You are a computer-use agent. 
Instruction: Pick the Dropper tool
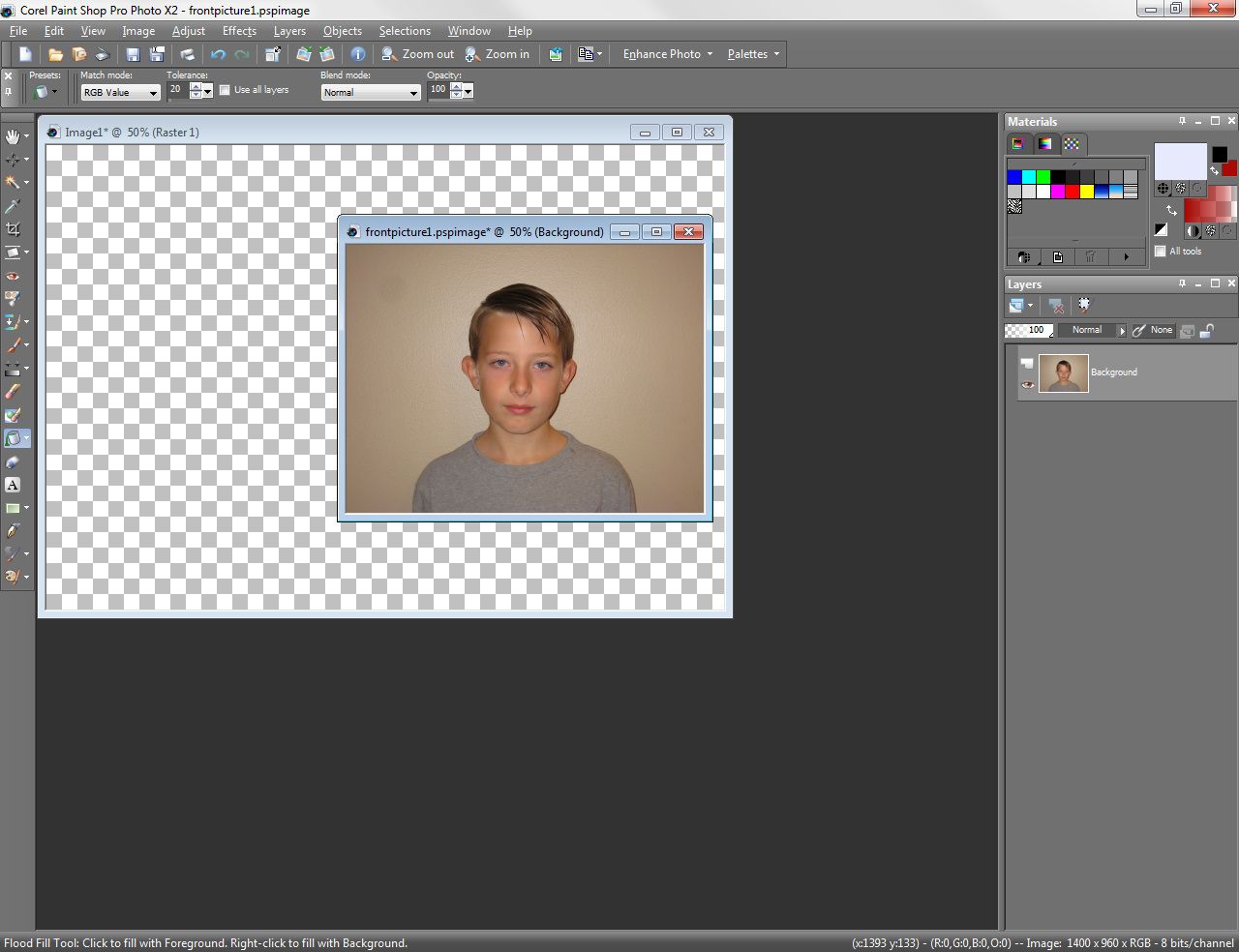pyautogui.click(x=13, y=206)
